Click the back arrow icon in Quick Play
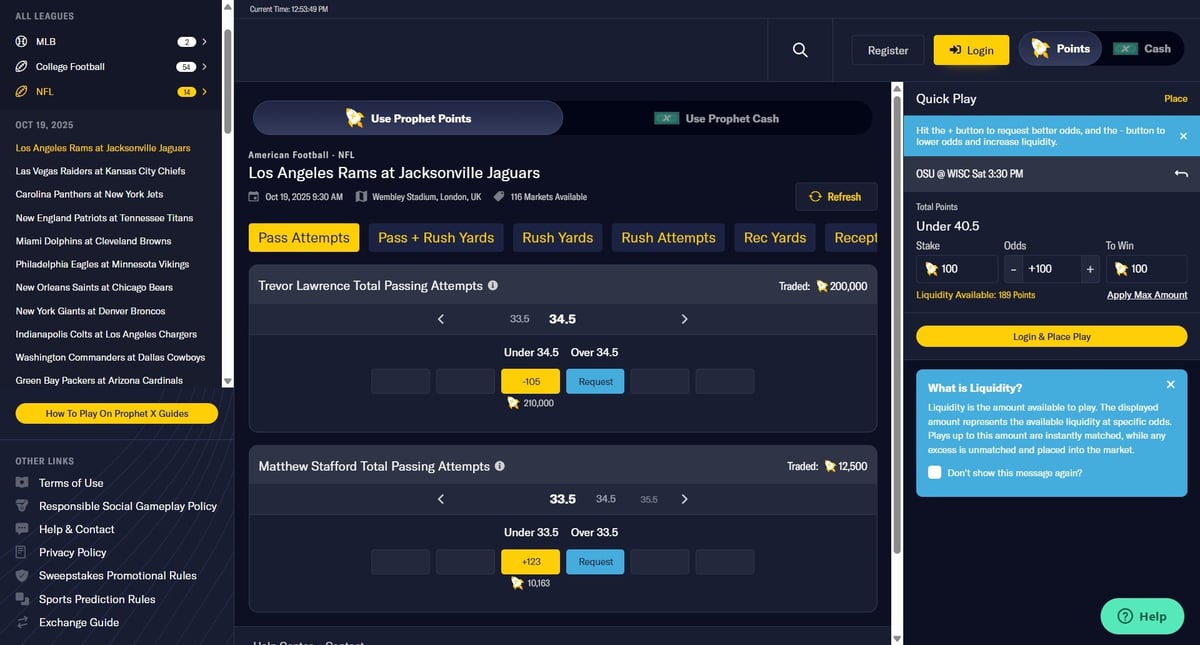The height and width of the screenshot is (645, 1200). tap(1181, 174)
